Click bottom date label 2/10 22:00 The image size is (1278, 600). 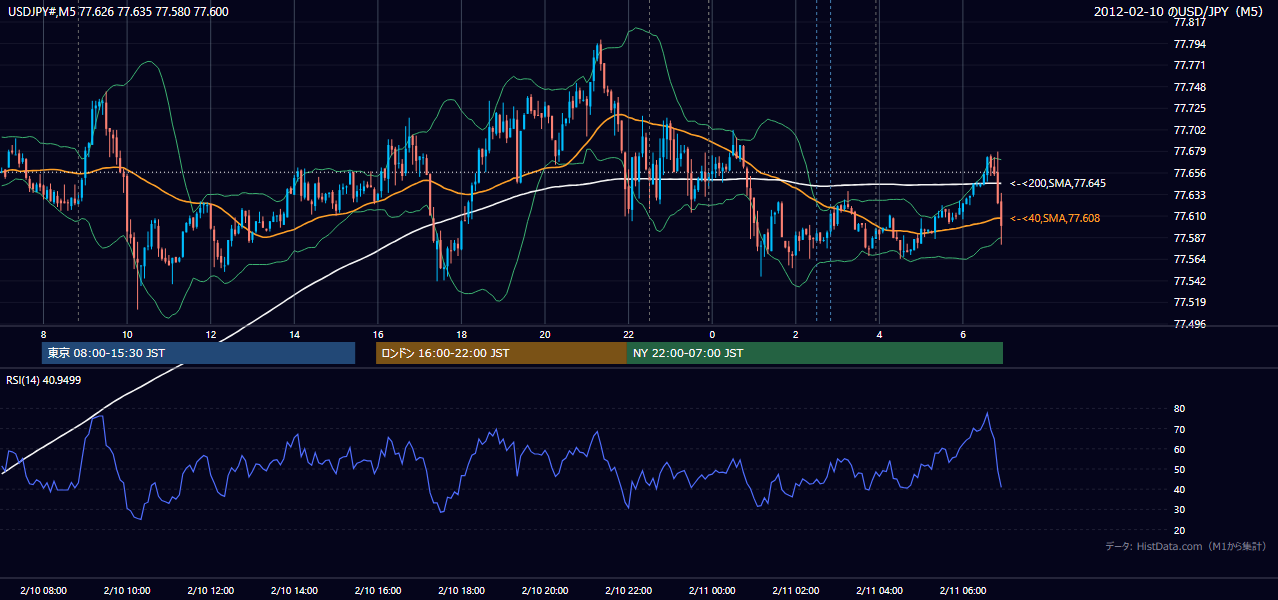pos(628,591)
